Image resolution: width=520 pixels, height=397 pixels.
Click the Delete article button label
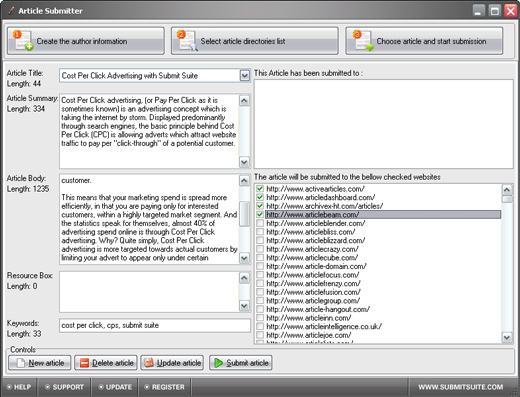point(113,363)
